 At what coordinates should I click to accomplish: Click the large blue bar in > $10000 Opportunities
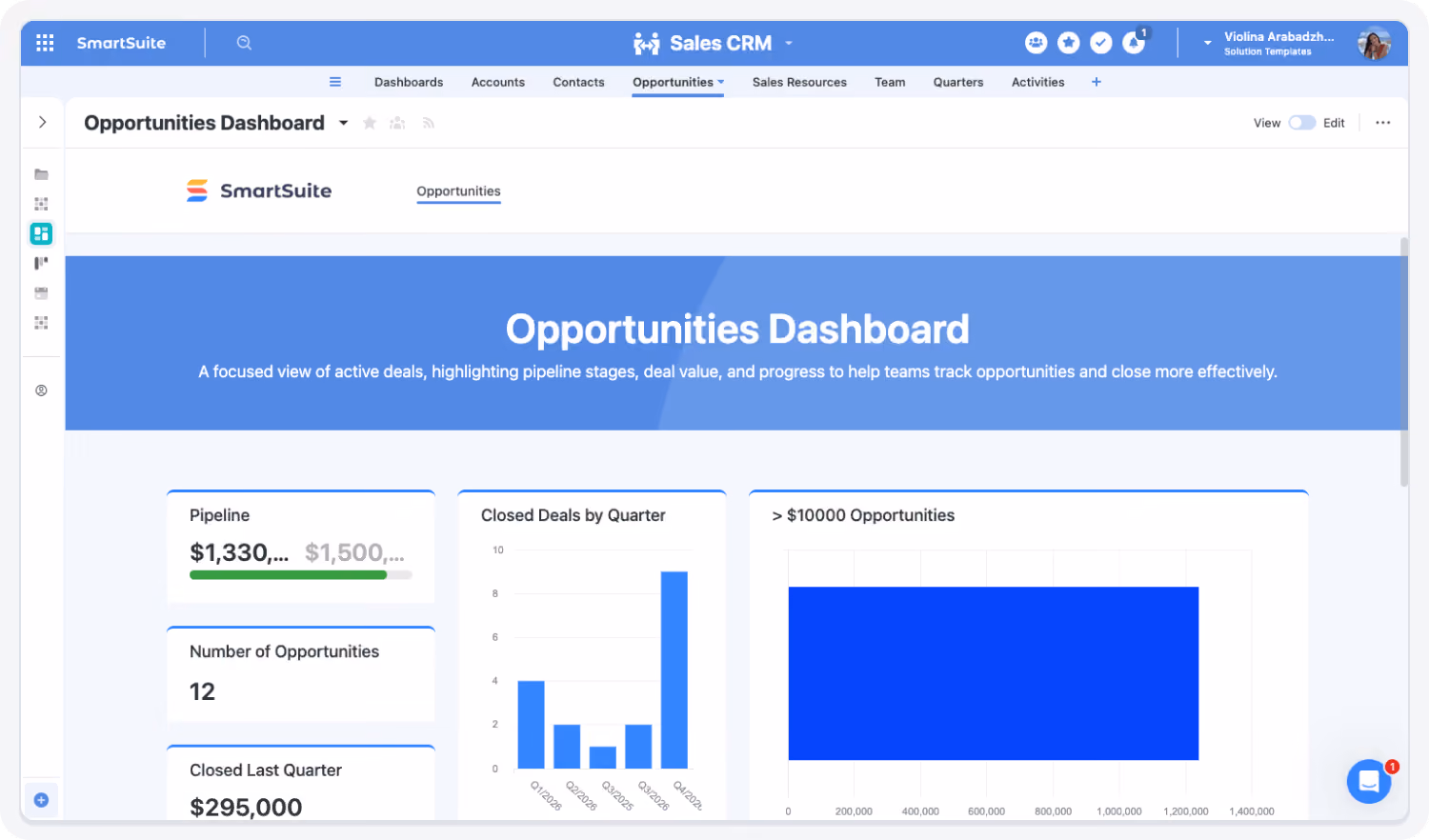point(993,673)
